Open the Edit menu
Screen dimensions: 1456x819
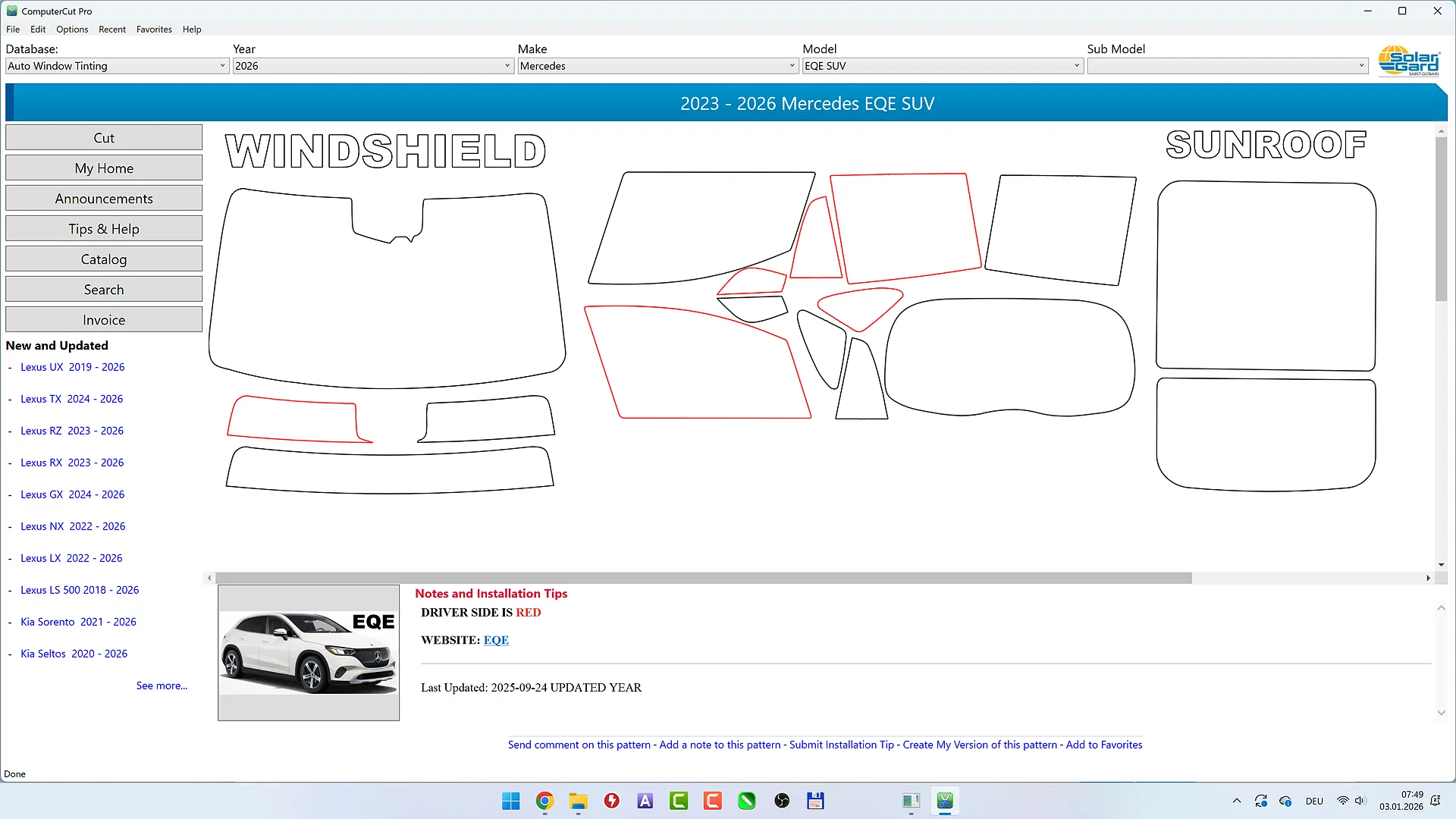coord(38,30)
